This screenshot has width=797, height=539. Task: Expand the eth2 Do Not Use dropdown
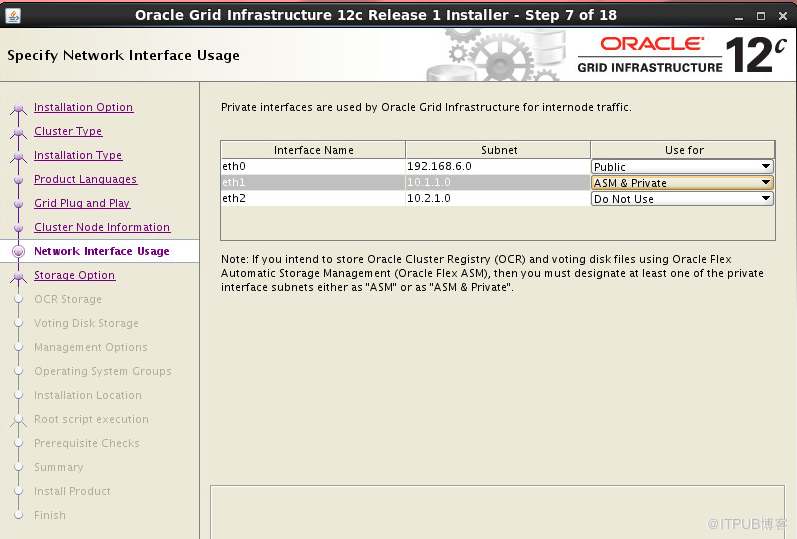pyautogui.click(x=682, y=199)
